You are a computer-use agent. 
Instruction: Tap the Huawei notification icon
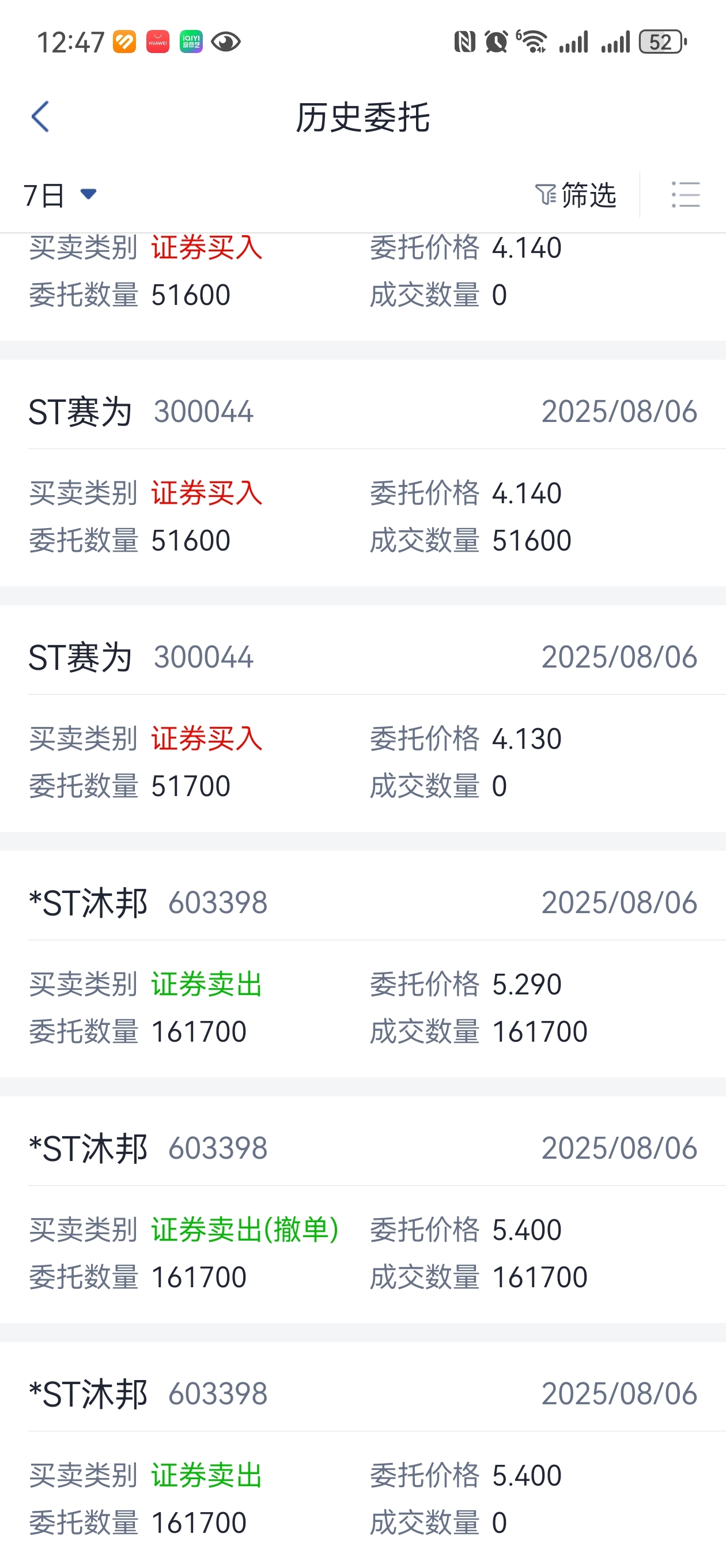tap(158, 42)
